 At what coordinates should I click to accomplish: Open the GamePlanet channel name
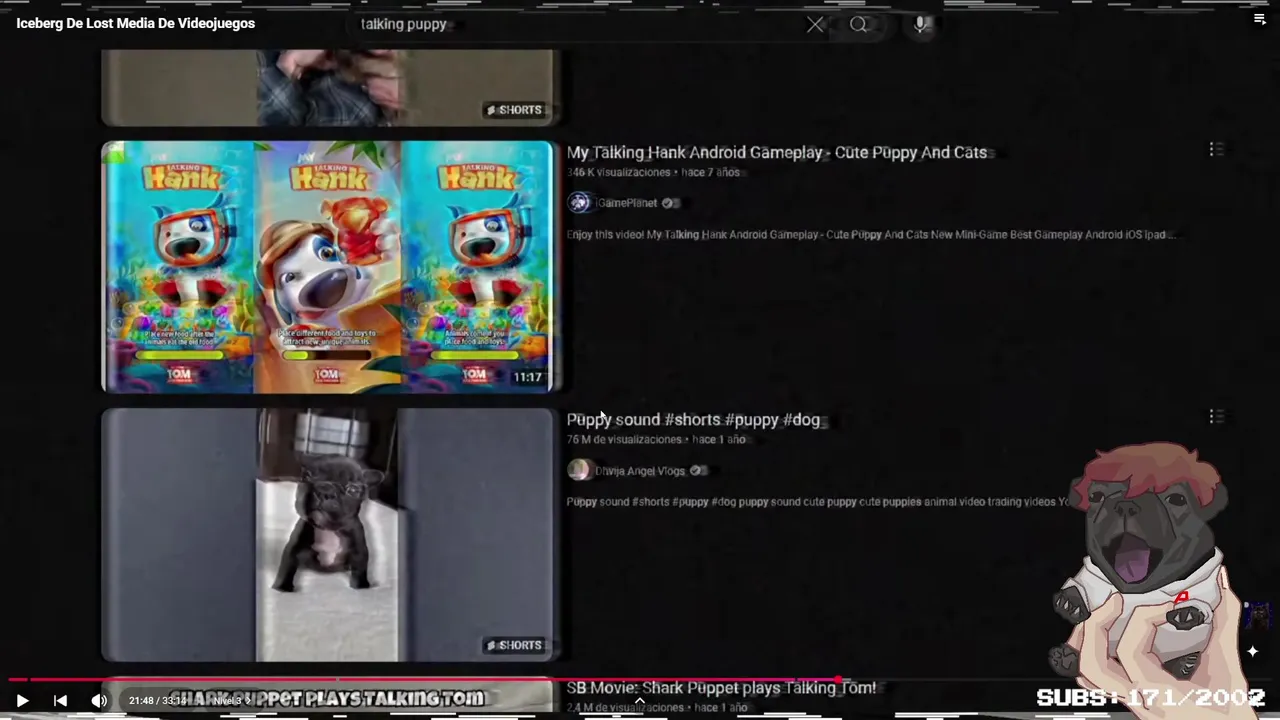coord(627,203)
